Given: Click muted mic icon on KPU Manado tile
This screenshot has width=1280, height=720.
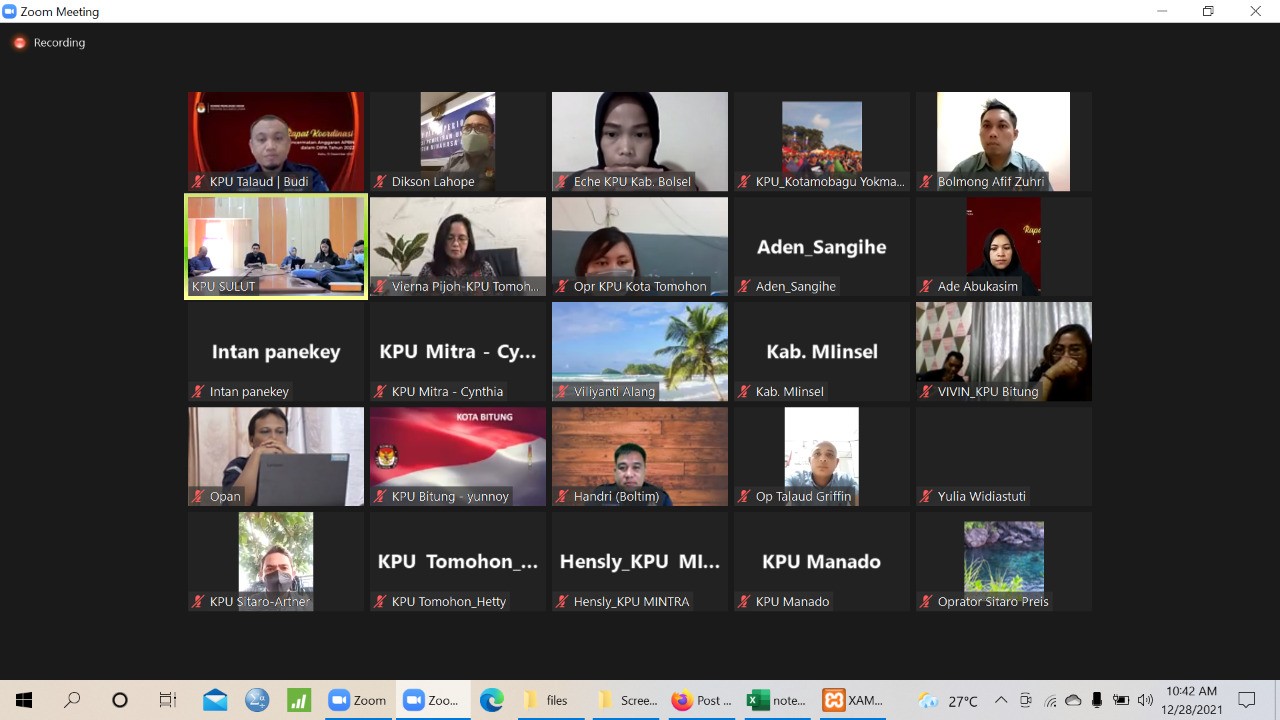Looking at the screenshot, I should 745,602.
